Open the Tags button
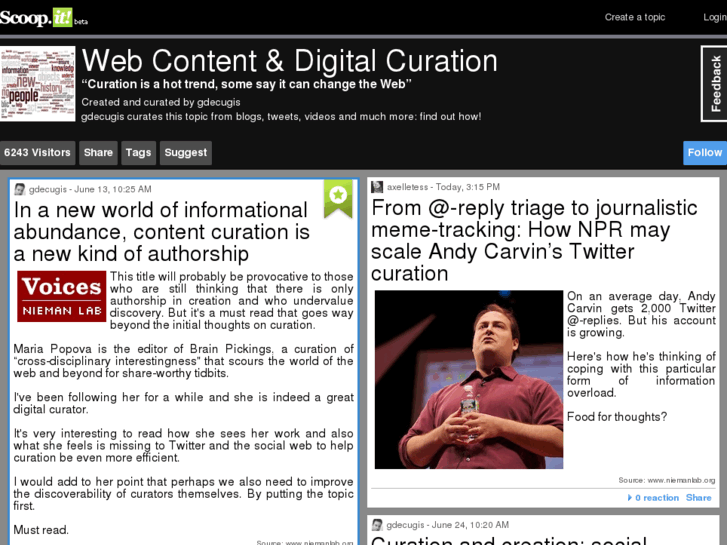 (x=138, y=153)
